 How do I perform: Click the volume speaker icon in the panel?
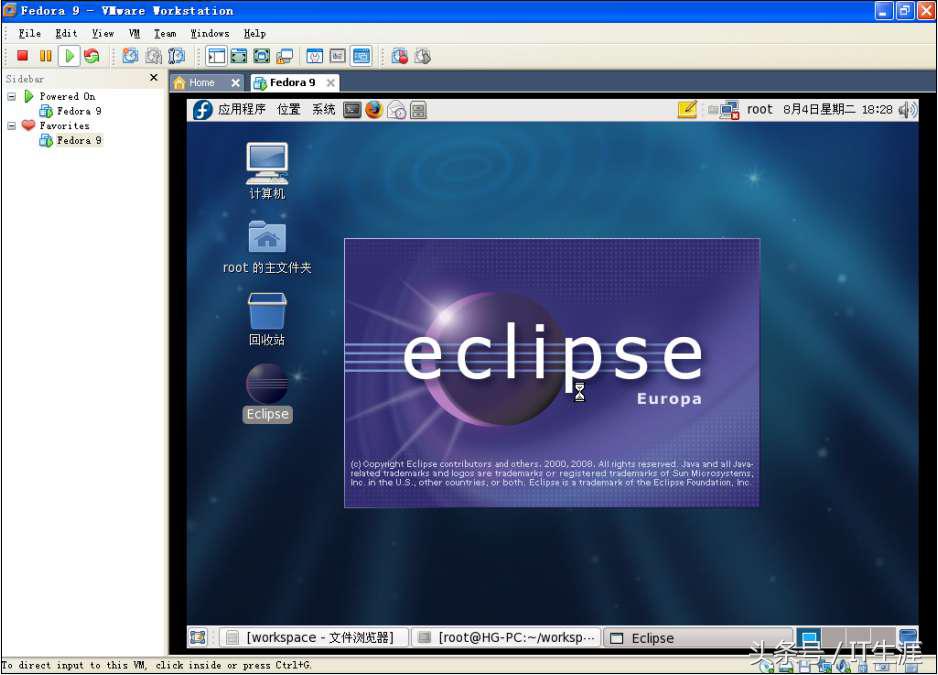[x=906, y=110]
